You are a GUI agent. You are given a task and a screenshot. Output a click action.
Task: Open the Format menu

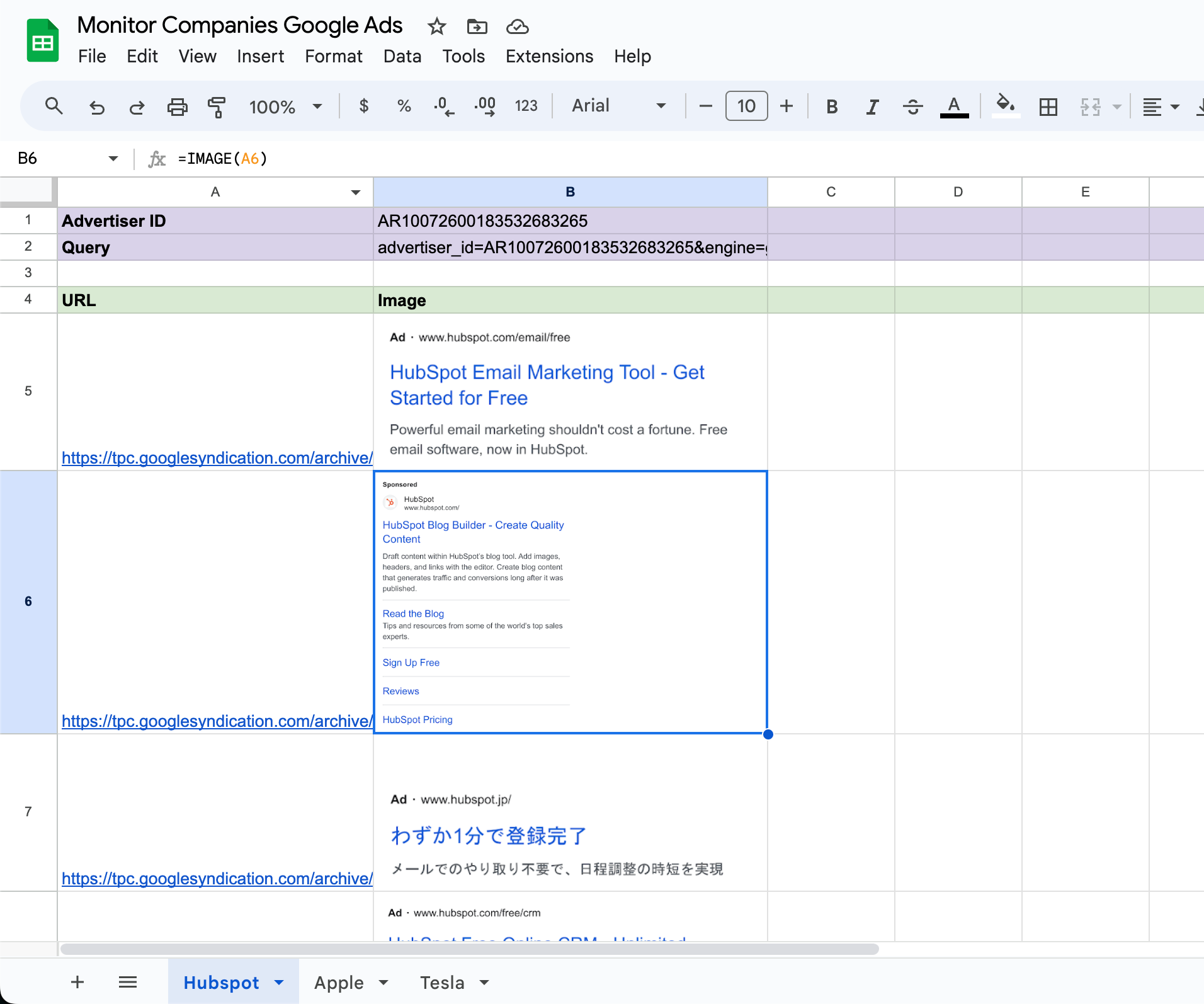(x=334, y=56)
